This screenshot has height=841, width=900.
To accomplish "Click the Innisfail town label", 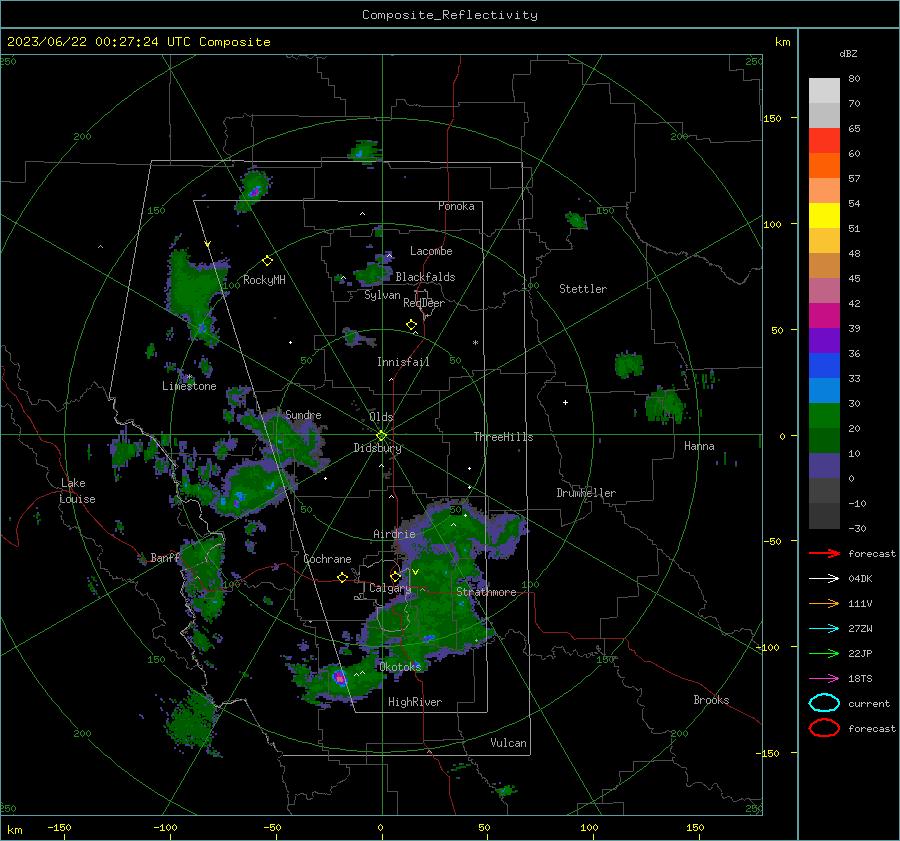I will (403, 362).
